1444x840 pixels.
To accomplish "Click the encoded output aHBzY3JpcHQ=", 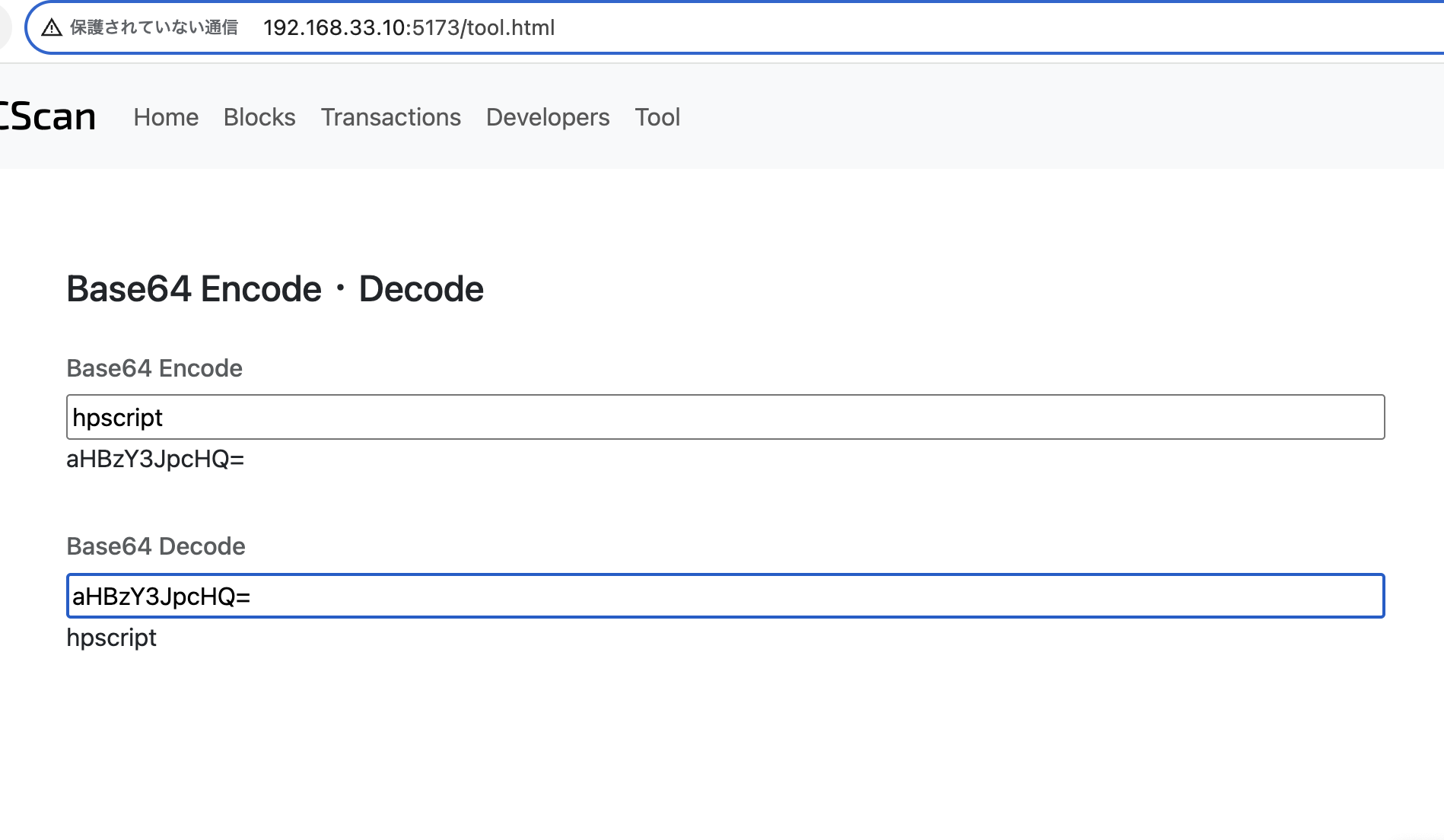I will [x=154, y=459].
